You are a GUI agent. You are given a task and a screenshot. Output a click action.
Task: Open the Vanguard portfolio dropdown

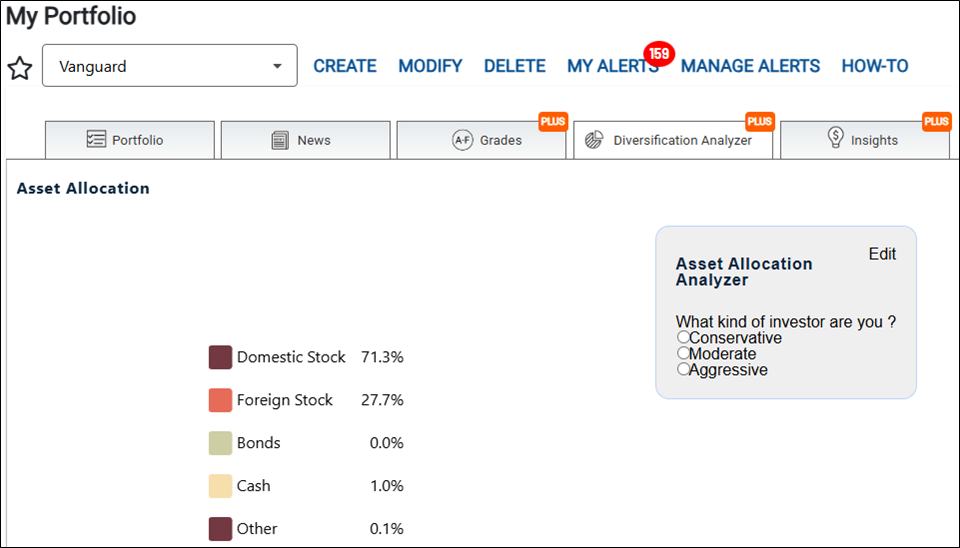(x=170, y=66)
